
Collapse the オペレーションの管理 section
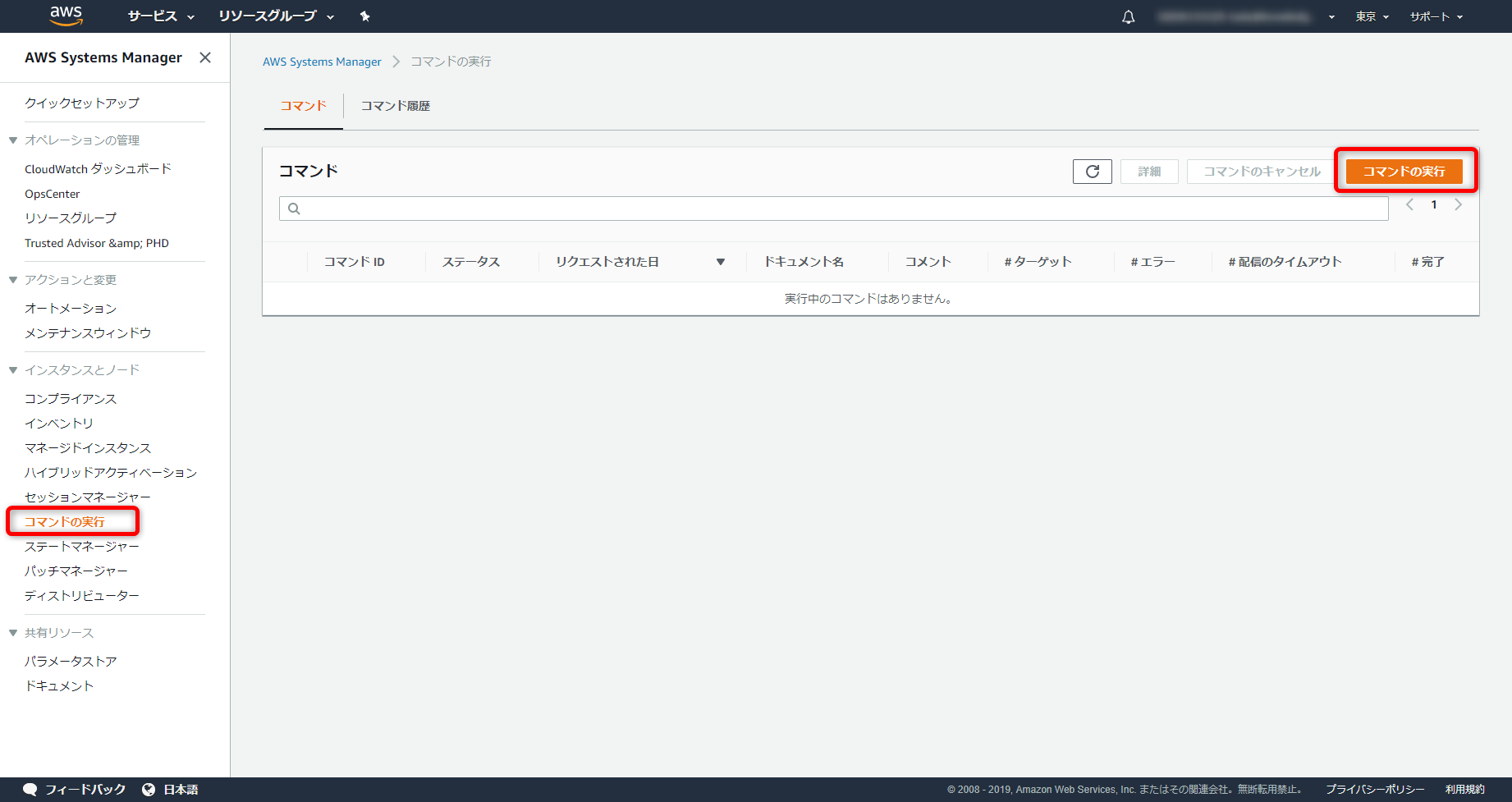13,140
